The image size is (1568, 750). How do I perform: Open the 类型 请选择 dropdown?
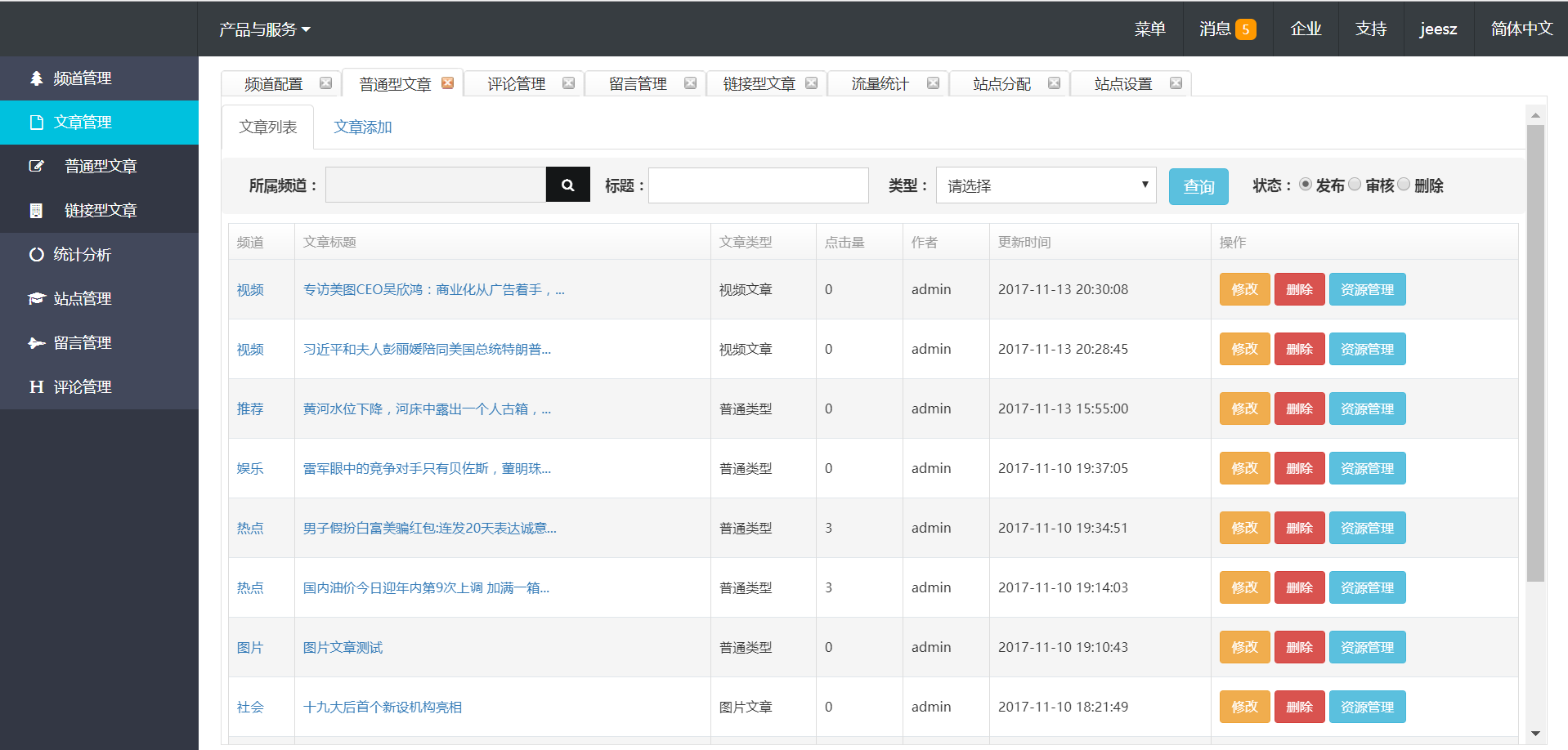point(1046,185)
